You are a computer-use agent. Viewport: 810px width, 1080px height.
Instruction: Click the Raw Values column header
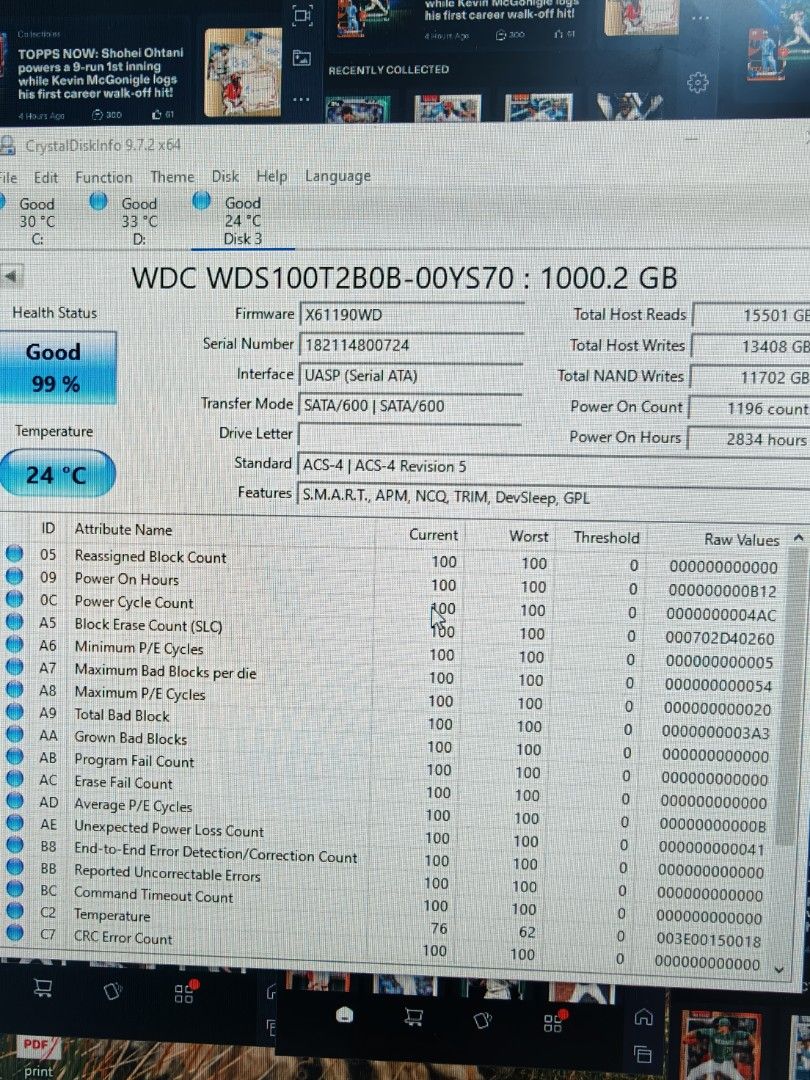[742, 540]
